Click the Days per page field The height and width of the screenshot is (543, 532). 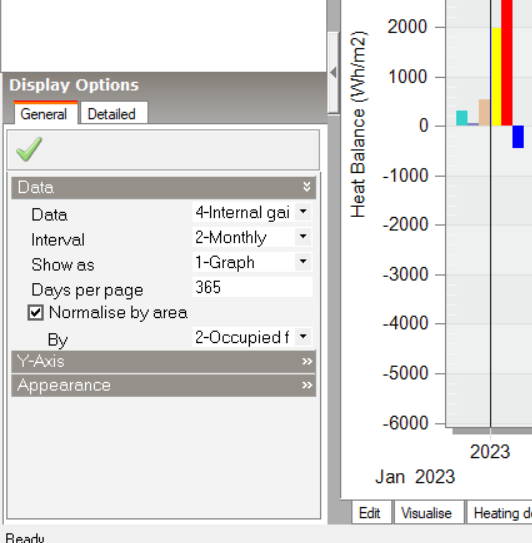click(x=252, y=287)
